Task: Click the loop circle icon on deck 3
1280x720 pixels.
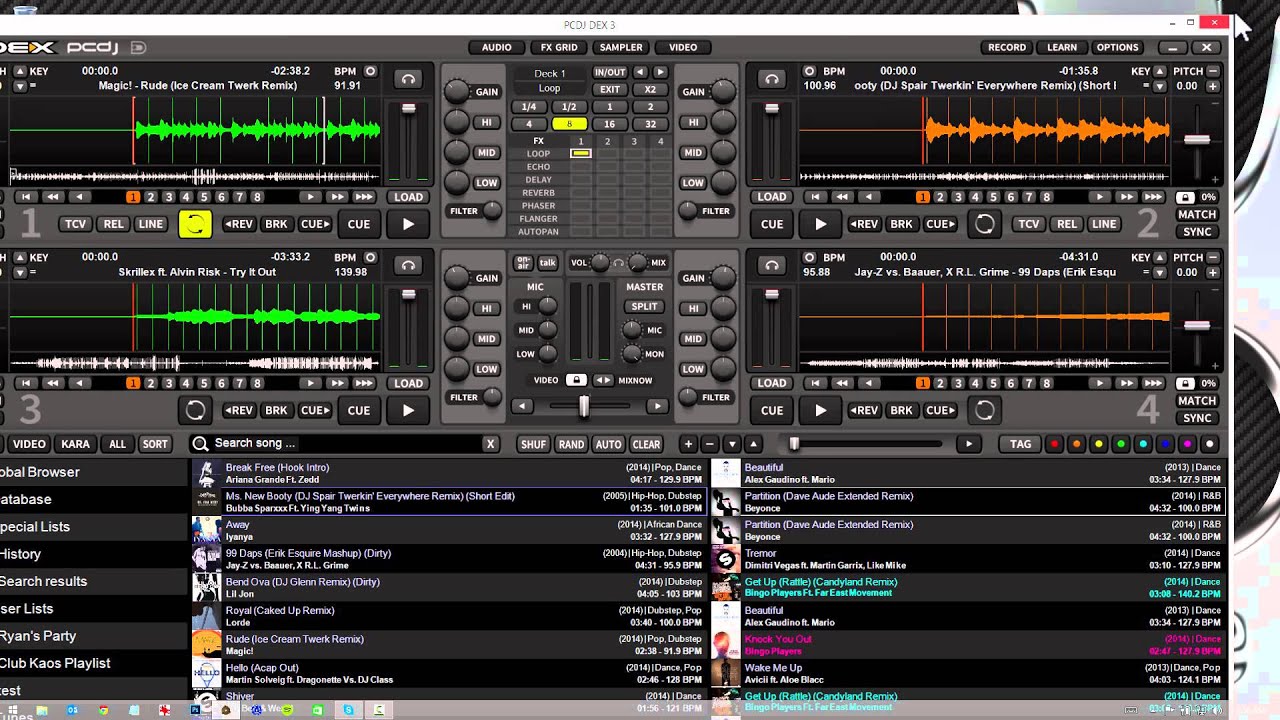Action: click(x=195, y=410)
